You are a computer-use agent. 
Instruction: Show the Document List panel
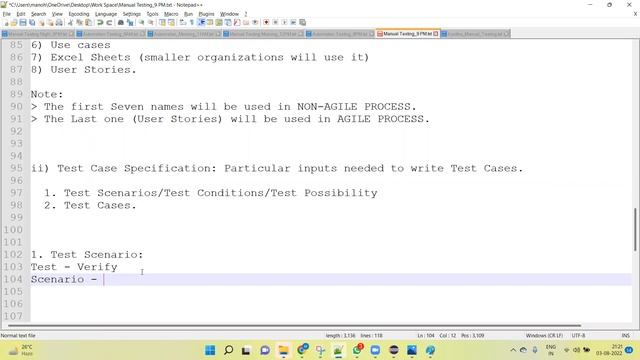[228, 22]
